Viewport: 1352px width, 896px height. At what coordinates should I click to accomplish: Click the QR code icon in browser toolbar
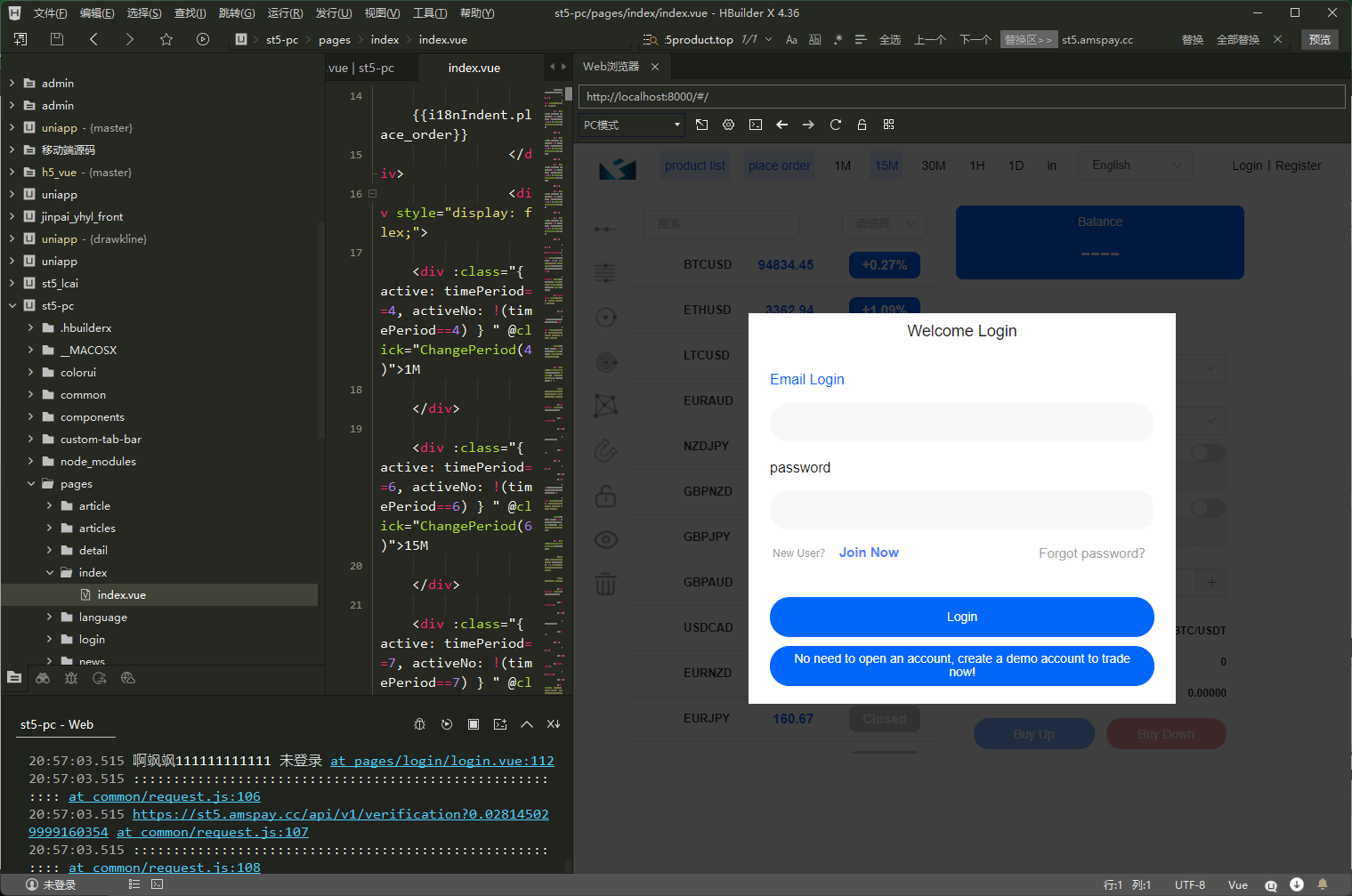pos(888,125)
